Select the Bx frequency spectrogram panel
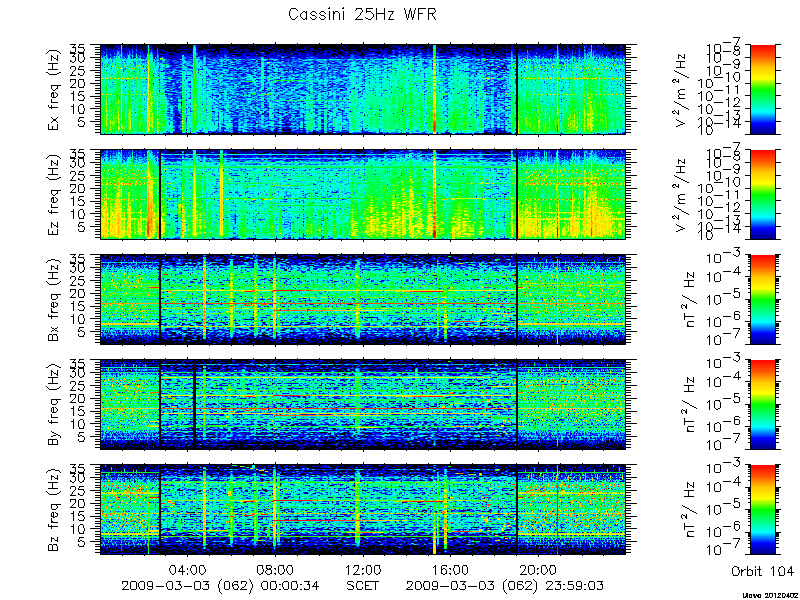The image size is (800, 600). pyautogui.click(x=363, y=299)
